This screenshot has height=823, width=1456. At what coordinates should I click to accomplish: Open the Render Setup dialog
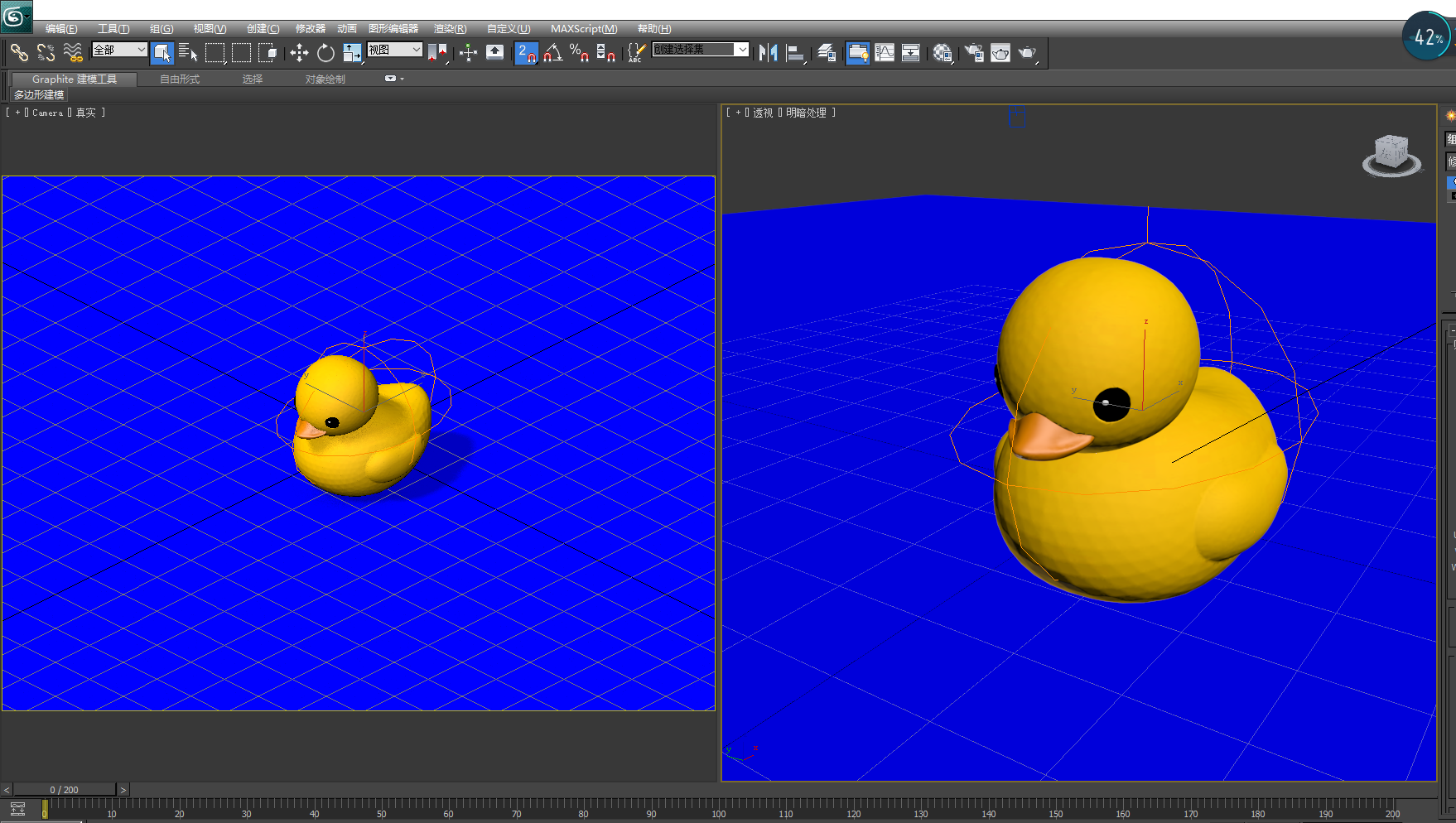click(x=974, y=53)
